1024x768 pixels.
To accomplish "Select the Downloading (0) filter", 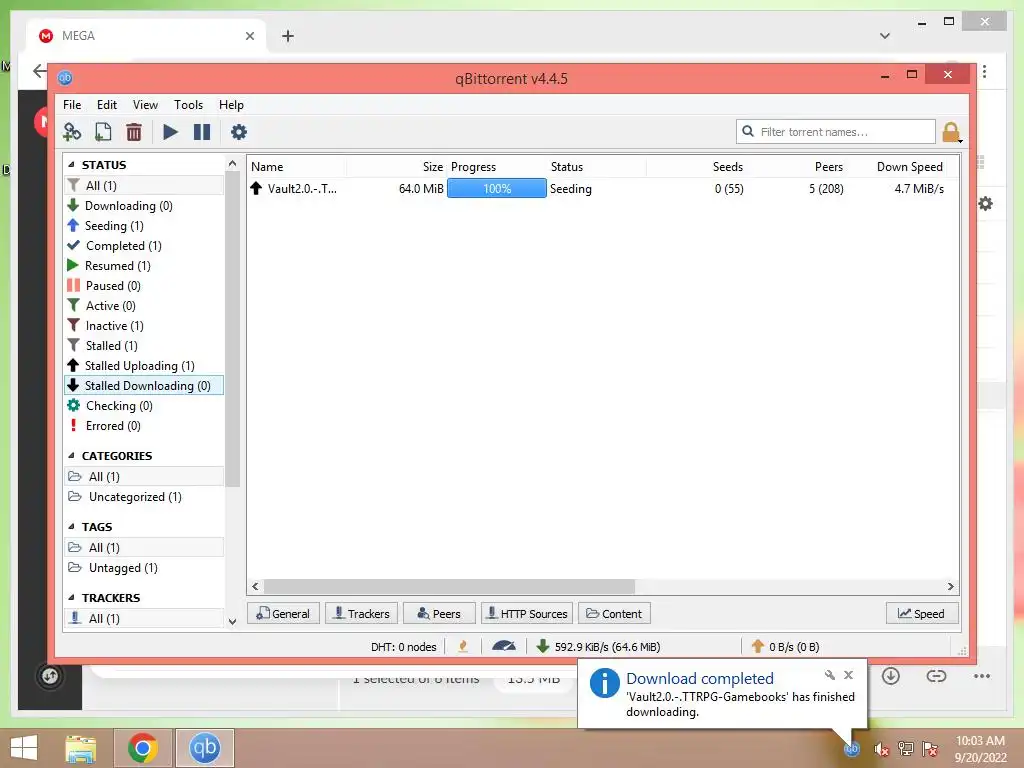I will [x=144, y=206].
